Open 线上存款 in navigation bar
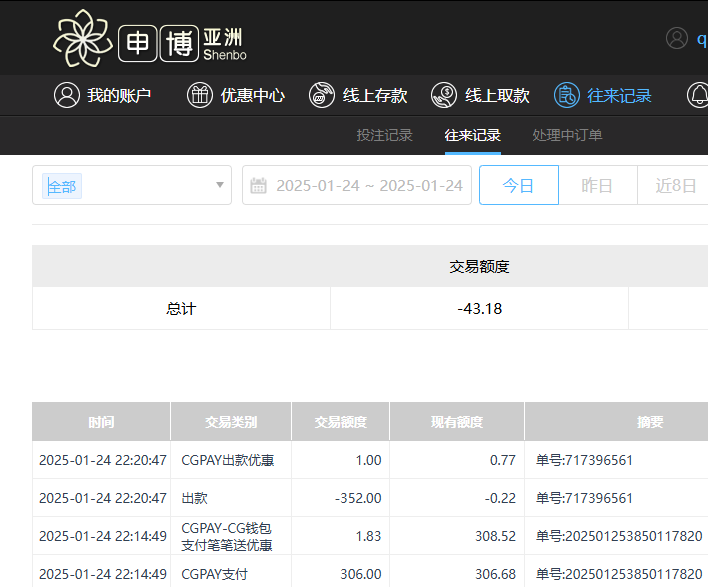The image size is (708, 587). (375, 96)
